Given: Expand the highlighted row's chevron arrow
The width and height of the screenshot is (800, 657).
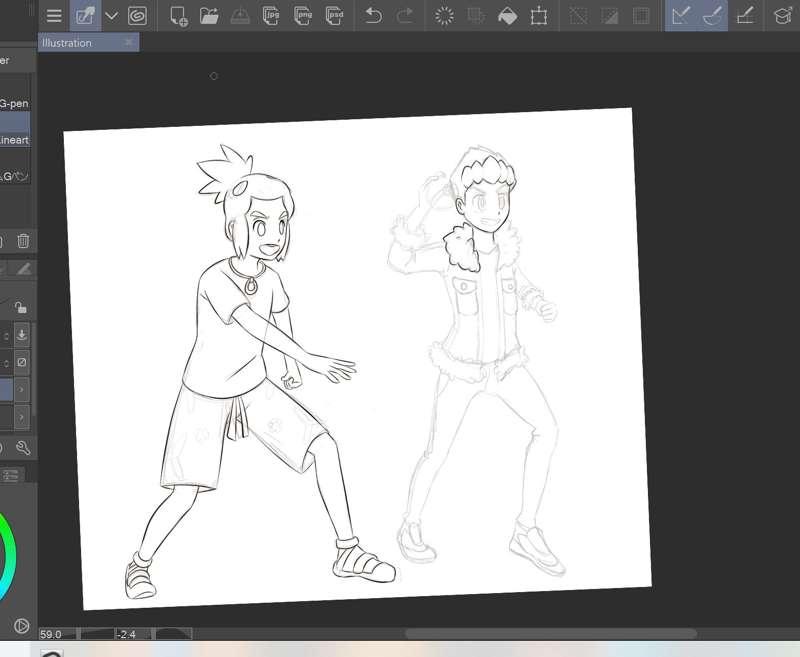Looking at the screenshot, I should pos(21,390).
